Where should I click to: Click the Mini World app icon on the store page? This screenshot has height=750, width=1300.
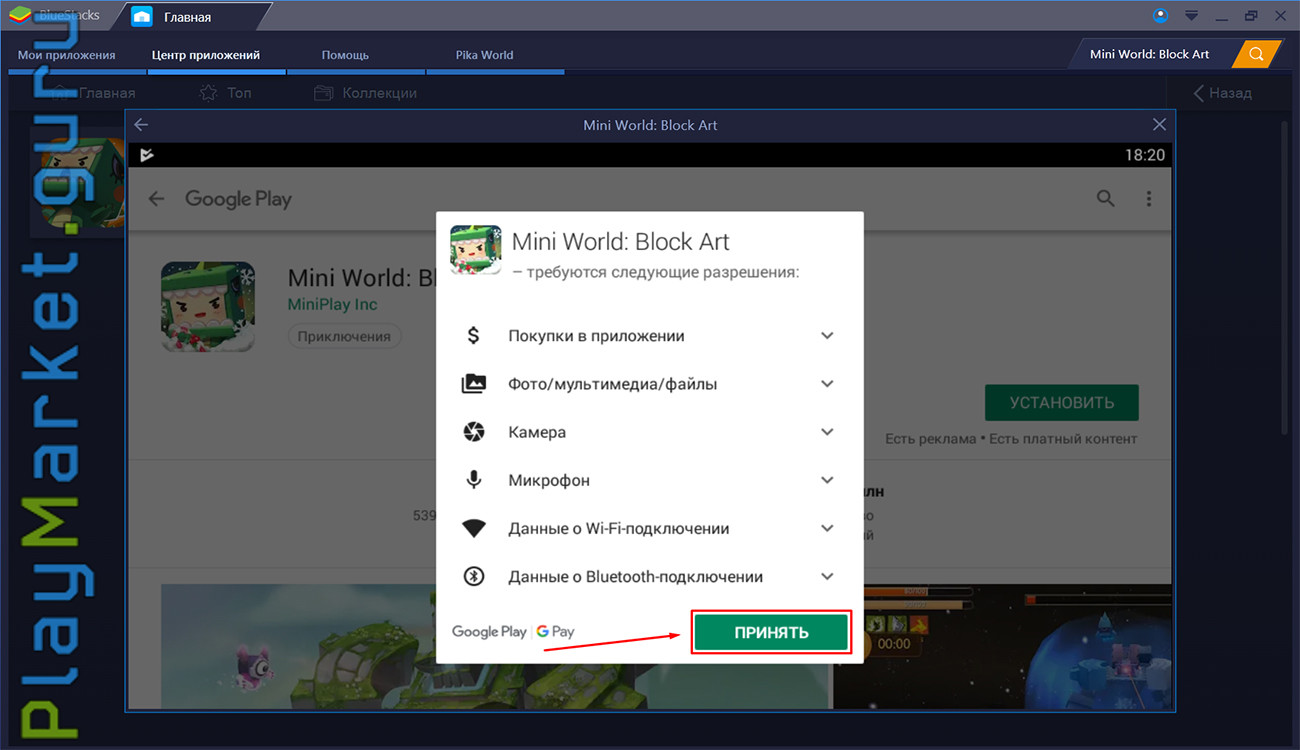208,307
